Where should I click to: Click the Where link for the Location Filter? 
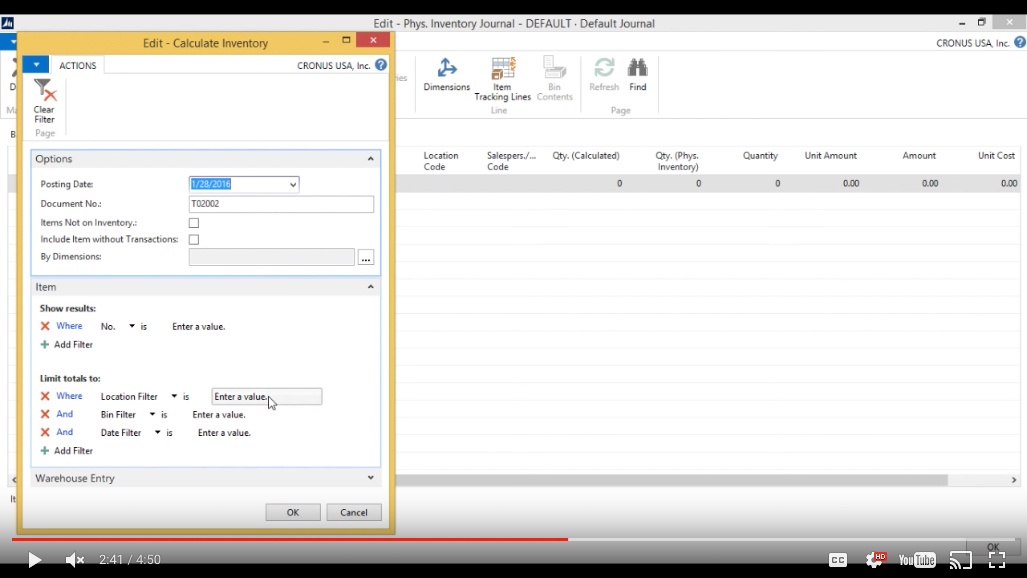pos(69,396)
